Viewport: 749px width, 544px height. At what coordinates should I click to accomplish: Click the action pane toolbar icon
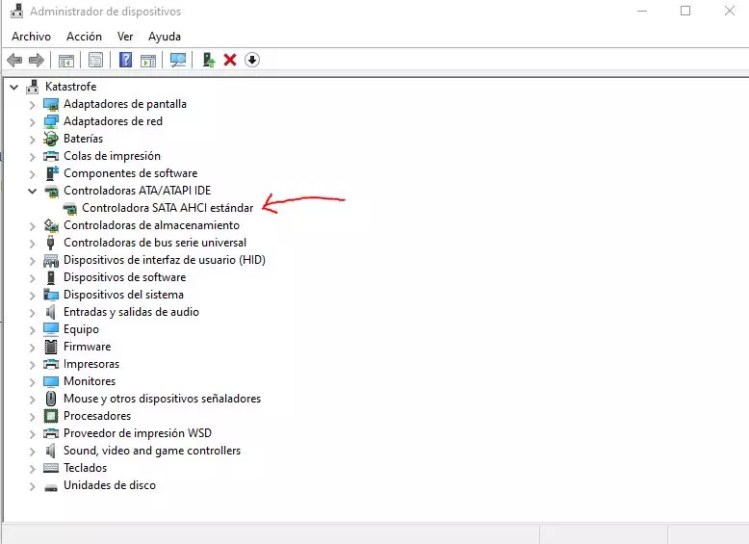tap(148, 61)
